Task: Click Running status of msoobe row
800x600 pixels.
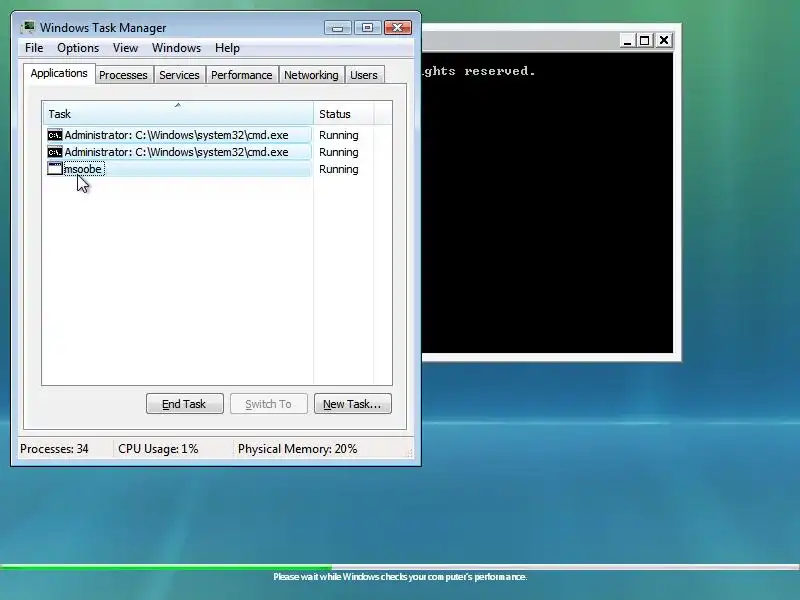Action: (339, 169)
